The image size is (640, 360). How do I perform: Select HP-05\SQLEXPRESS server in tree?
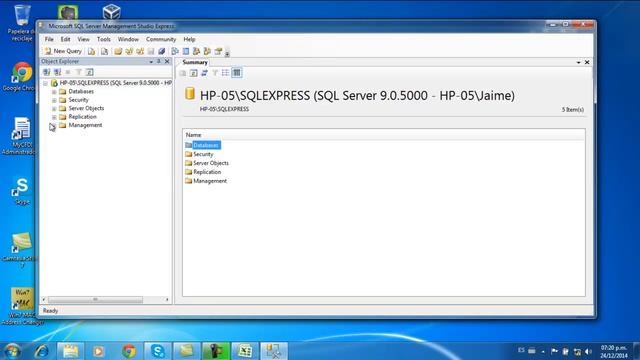point(116,83)
